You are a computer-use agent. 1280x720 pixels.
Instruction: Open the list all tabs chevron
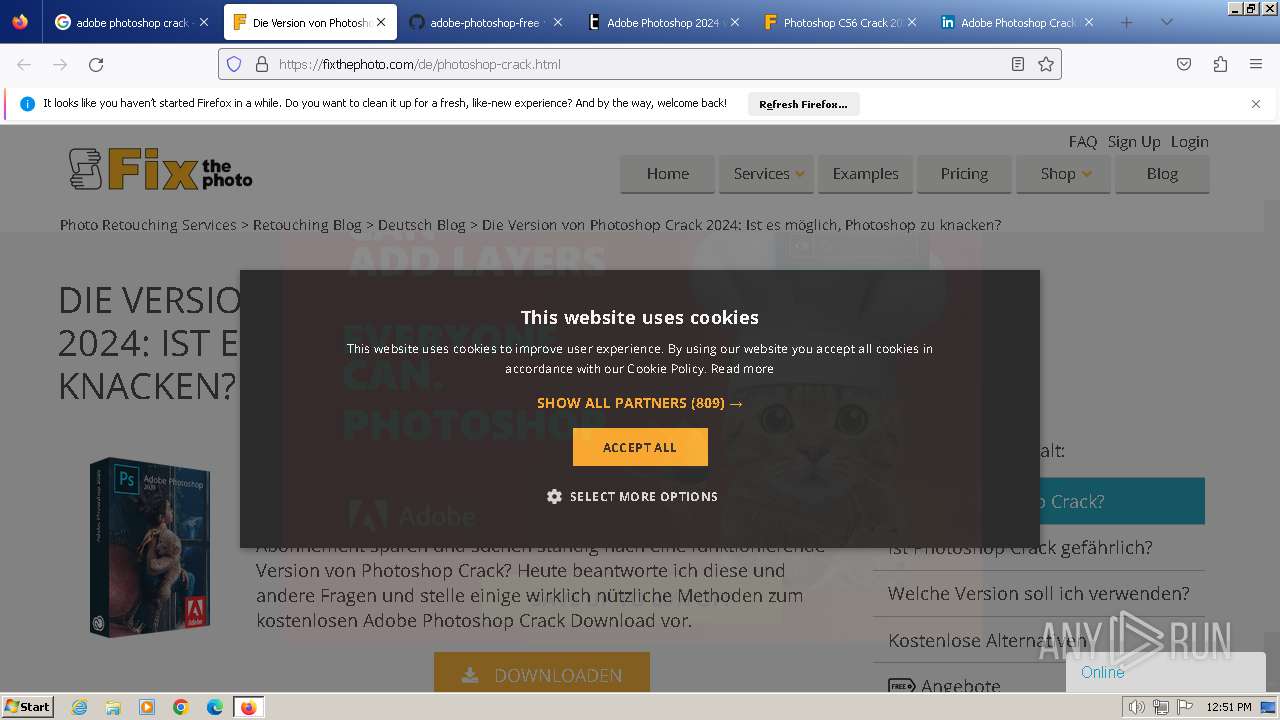point(1167,22)
